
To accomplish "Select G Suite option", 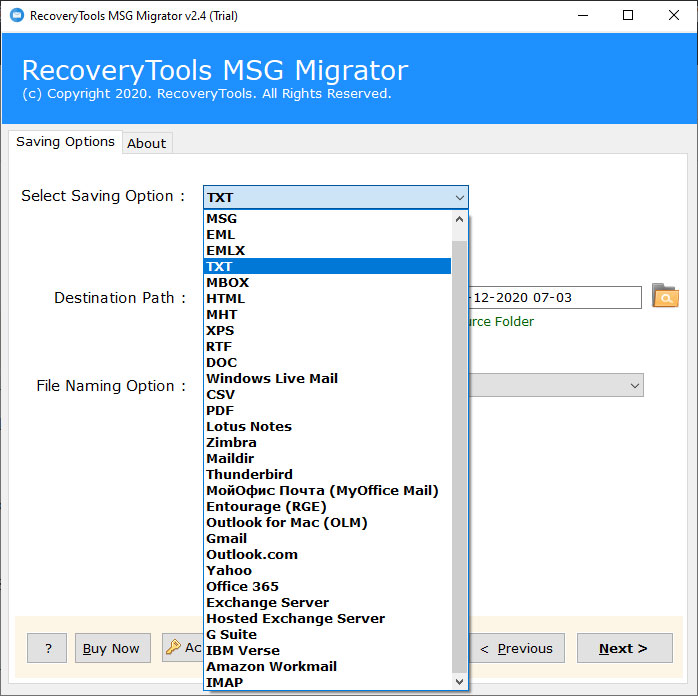I will click(x=327, y=635).
